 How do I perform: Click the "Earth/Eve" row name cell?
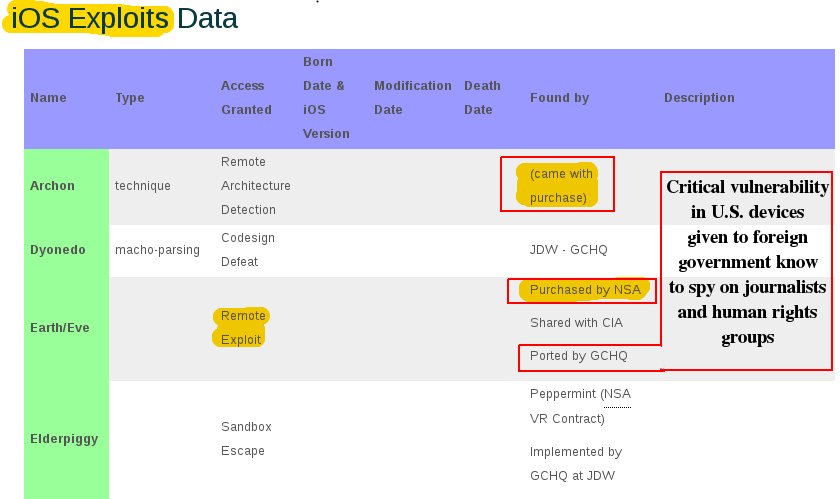pos(59,328)
